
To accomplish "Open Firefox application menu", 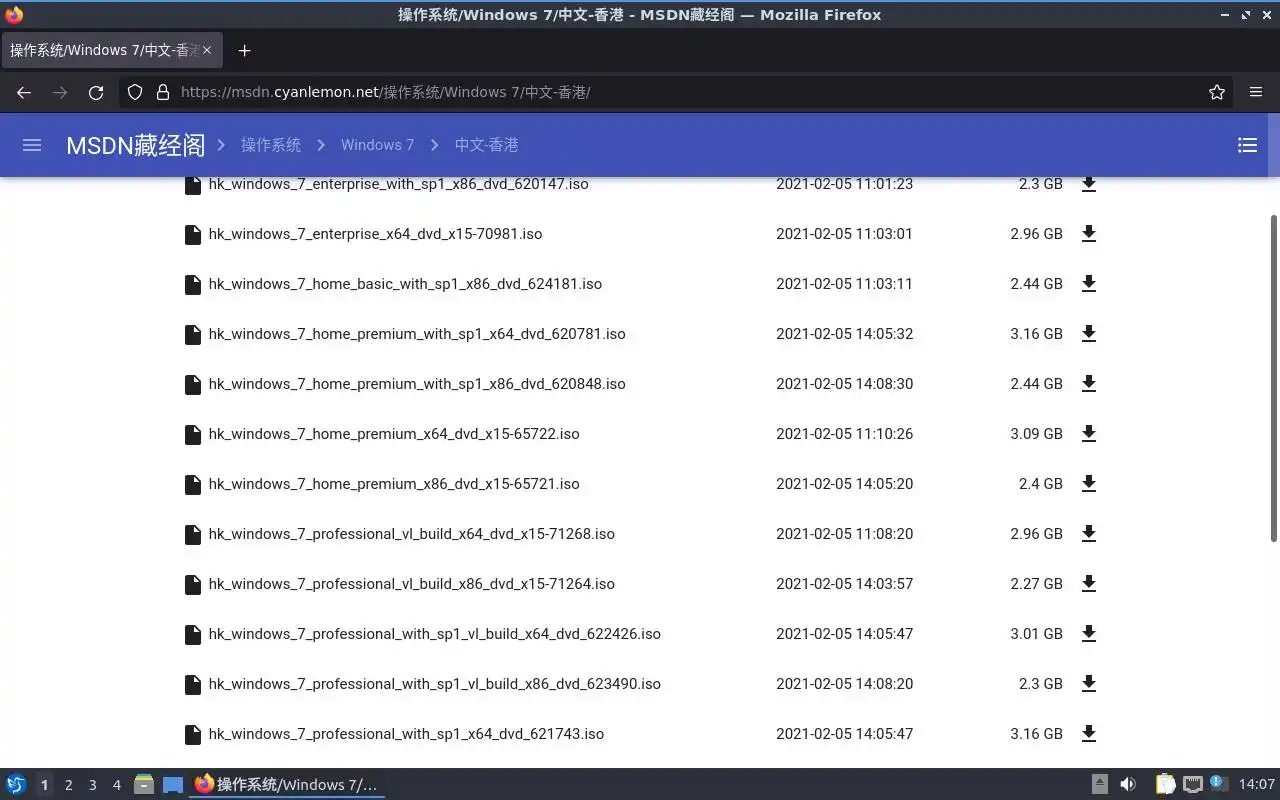I will [1256, 92].
